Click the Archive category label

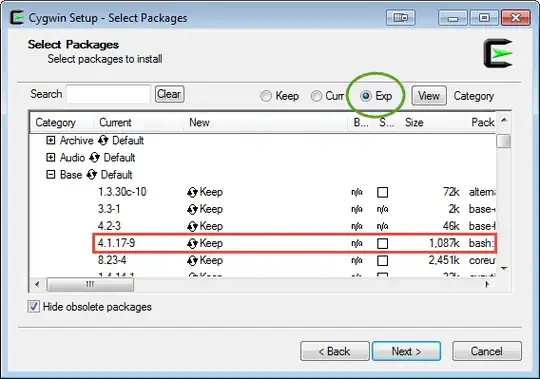[x=76, y=140]
